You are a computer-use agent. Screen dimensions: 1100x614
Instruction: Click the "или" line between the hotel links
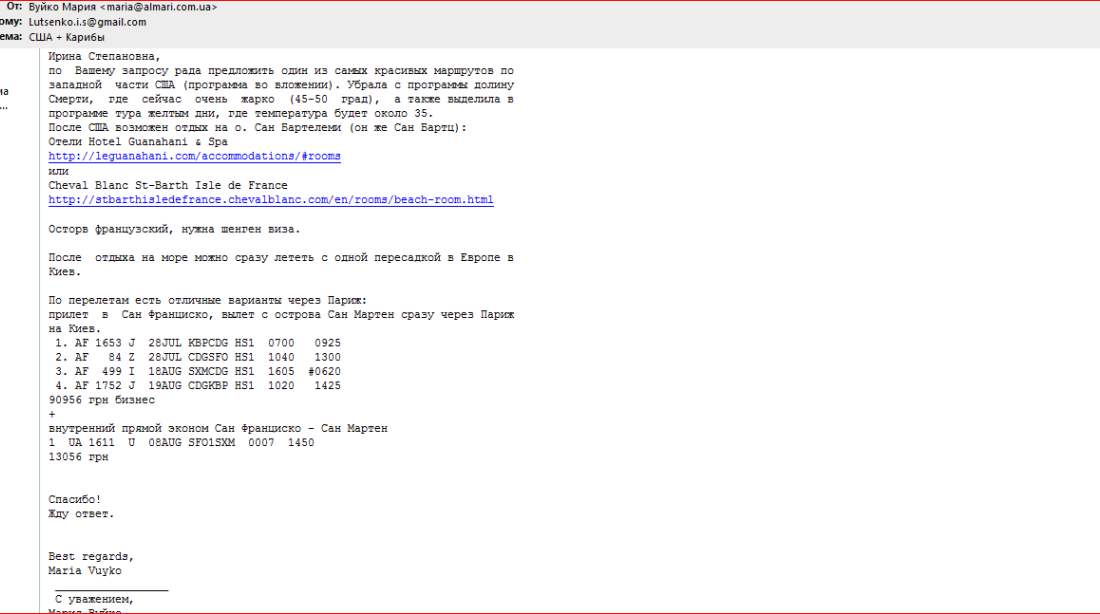point(58,171)
